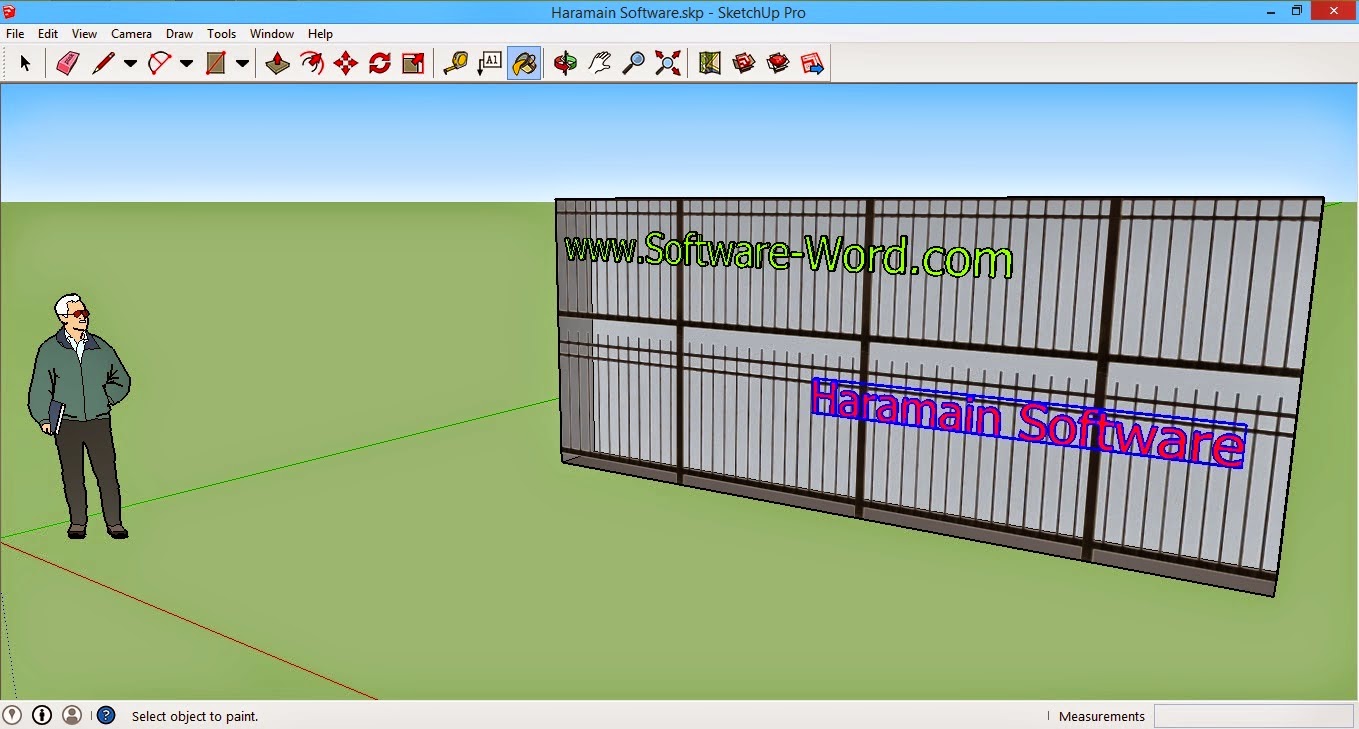This screenshot has width=1359, height=729.
Task: Activate the Offset tool
Action: tap(312, 64)
